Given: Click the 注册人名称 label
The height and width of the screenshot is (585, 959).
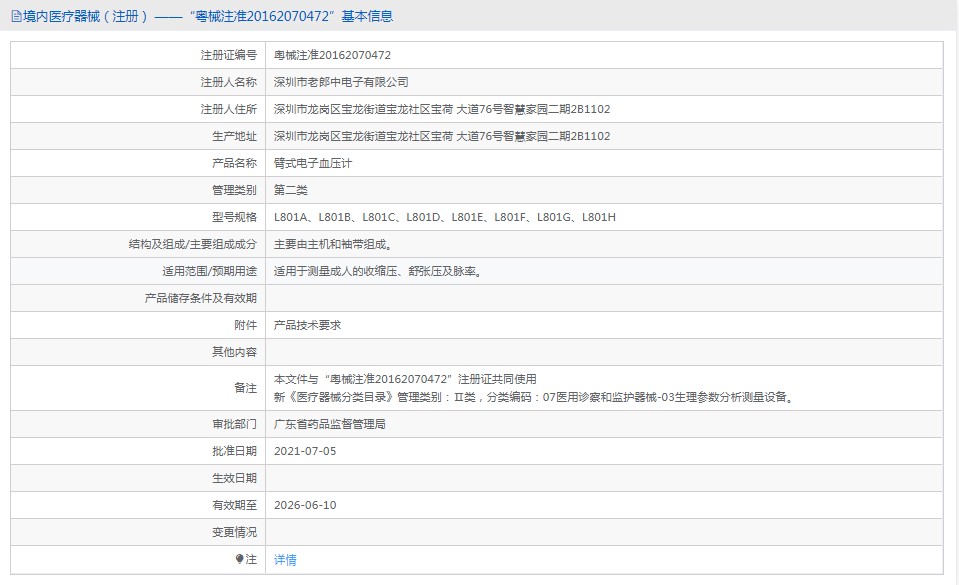Looking at the screenshot, I should point(229,82).
